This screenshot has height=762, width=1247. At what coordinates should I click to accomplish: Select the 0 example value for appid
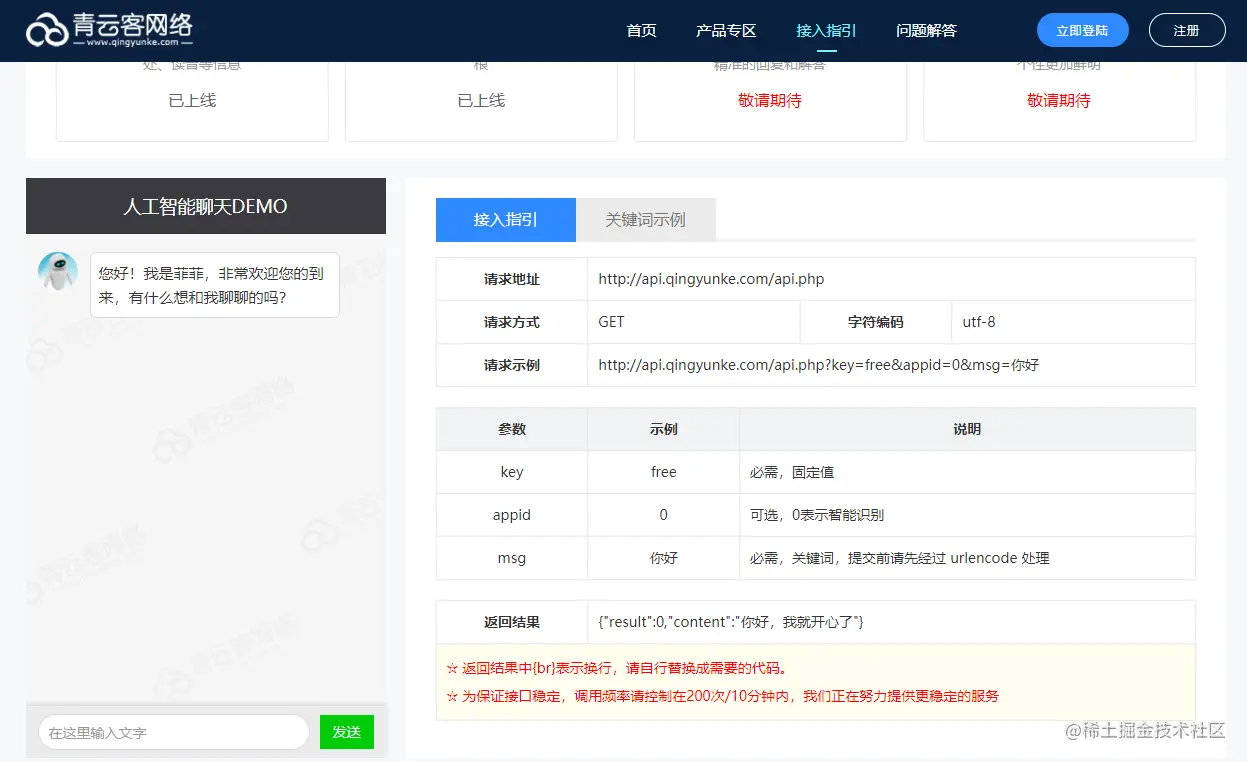coord(664,515)
